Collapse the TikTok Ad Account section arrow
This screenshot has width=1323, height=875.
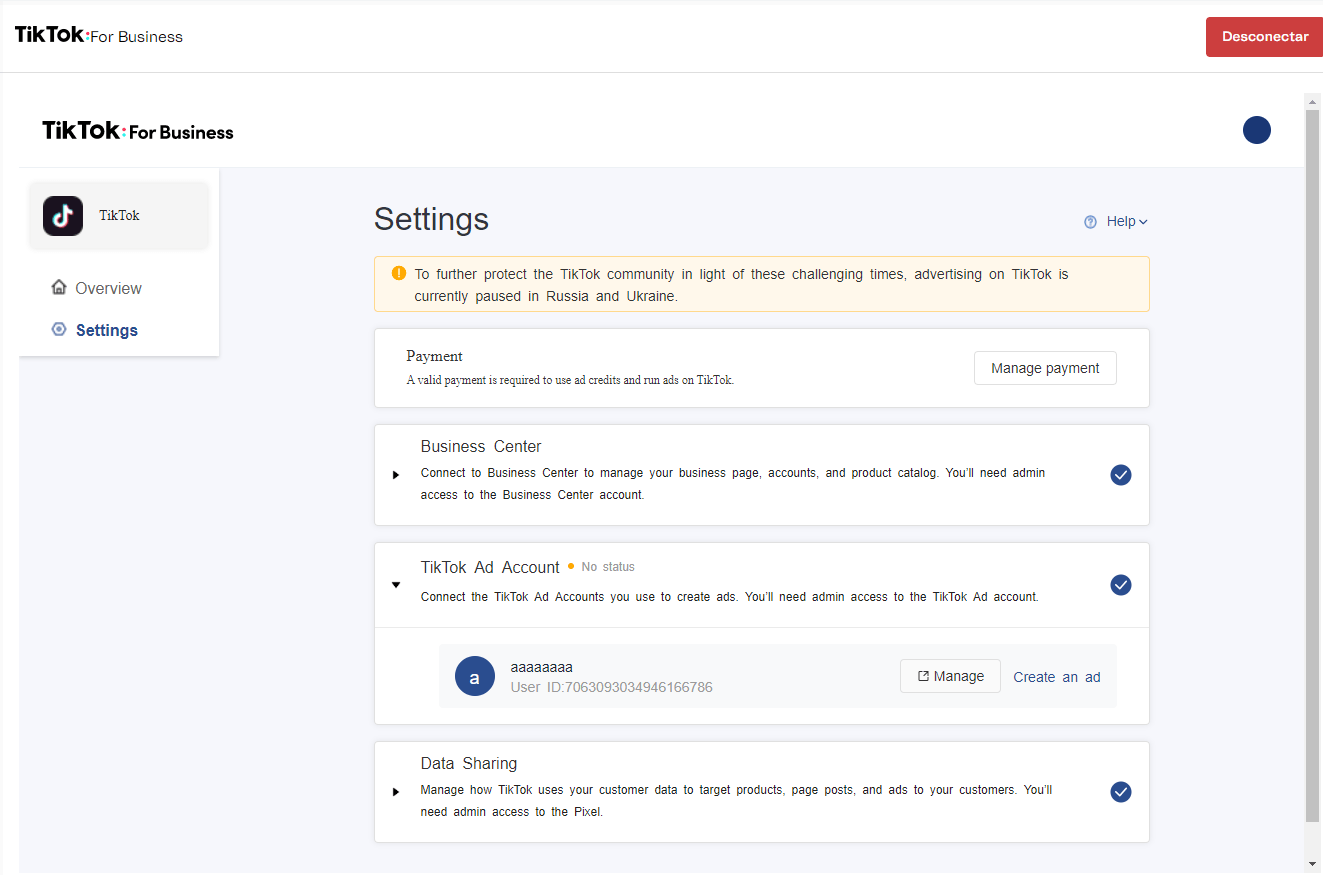[x=396, y=585]
